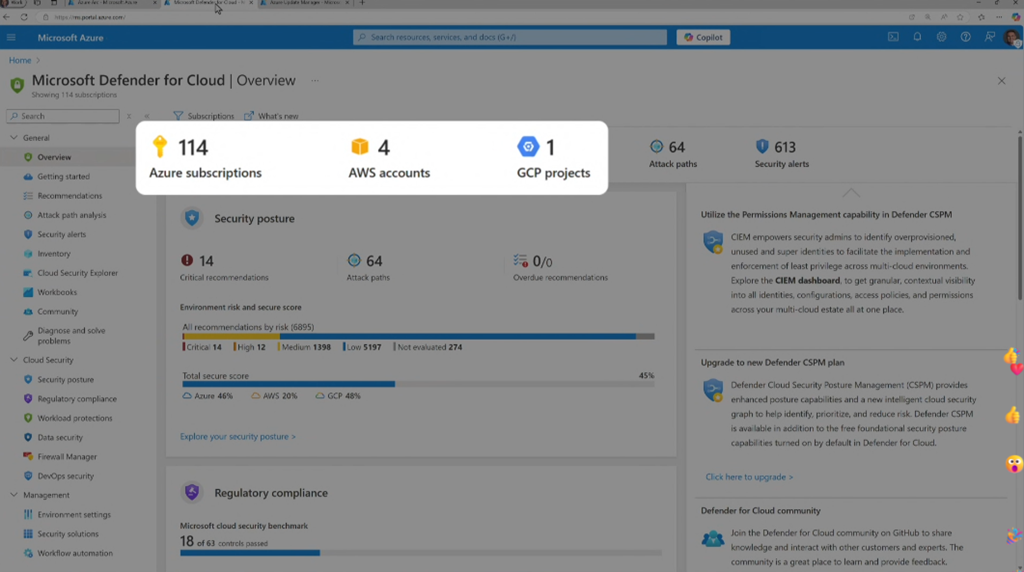Click the sidebar Security posture shield icon
Screen dimensions: 1024x572
click(27, 379)
